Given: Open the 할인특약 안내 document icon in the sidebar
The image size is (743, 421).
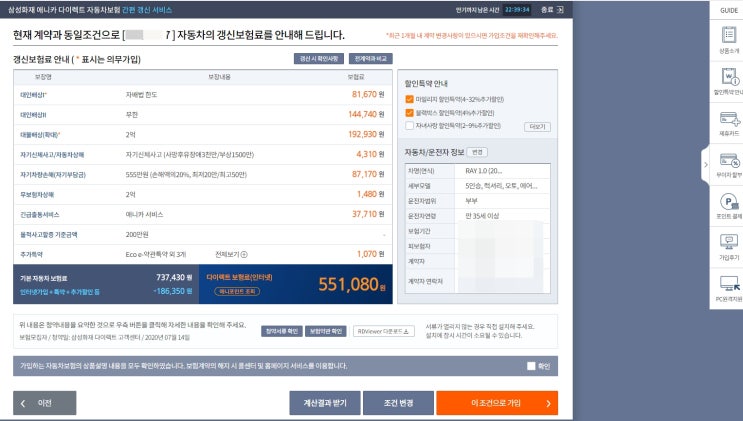Looking at the screenshot, I should (x=730, y=76).
